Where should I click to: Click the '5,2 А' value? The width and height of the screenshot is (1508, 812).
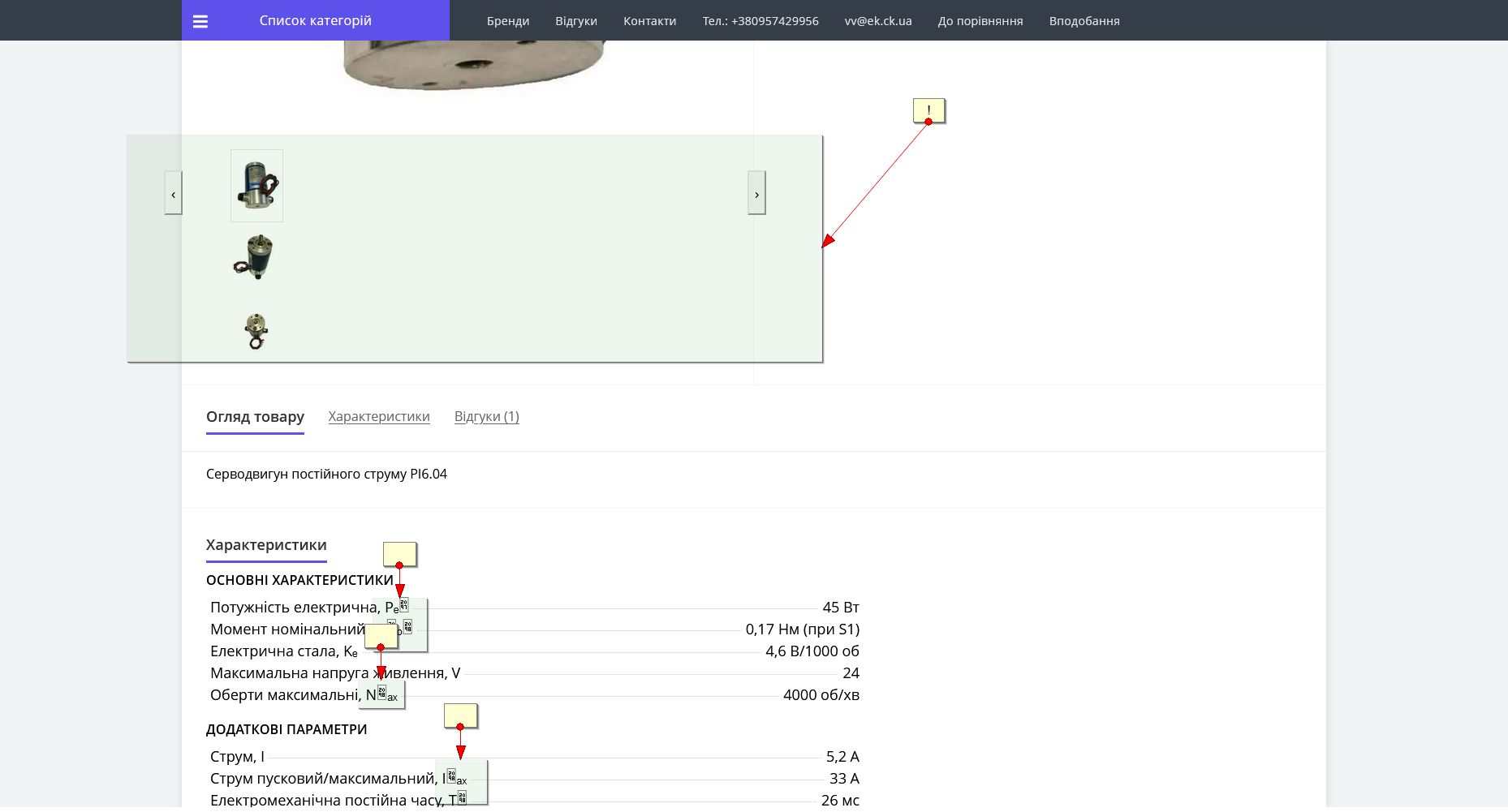(842, 757)
